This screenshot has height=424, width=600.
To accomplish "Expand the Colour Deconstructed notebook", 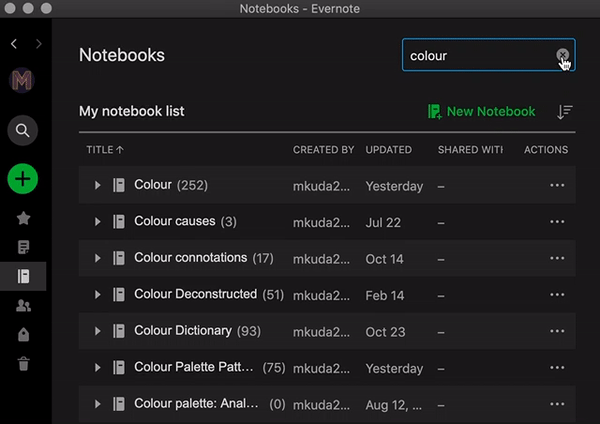I will pyautogui.click(x=97, y=294).
